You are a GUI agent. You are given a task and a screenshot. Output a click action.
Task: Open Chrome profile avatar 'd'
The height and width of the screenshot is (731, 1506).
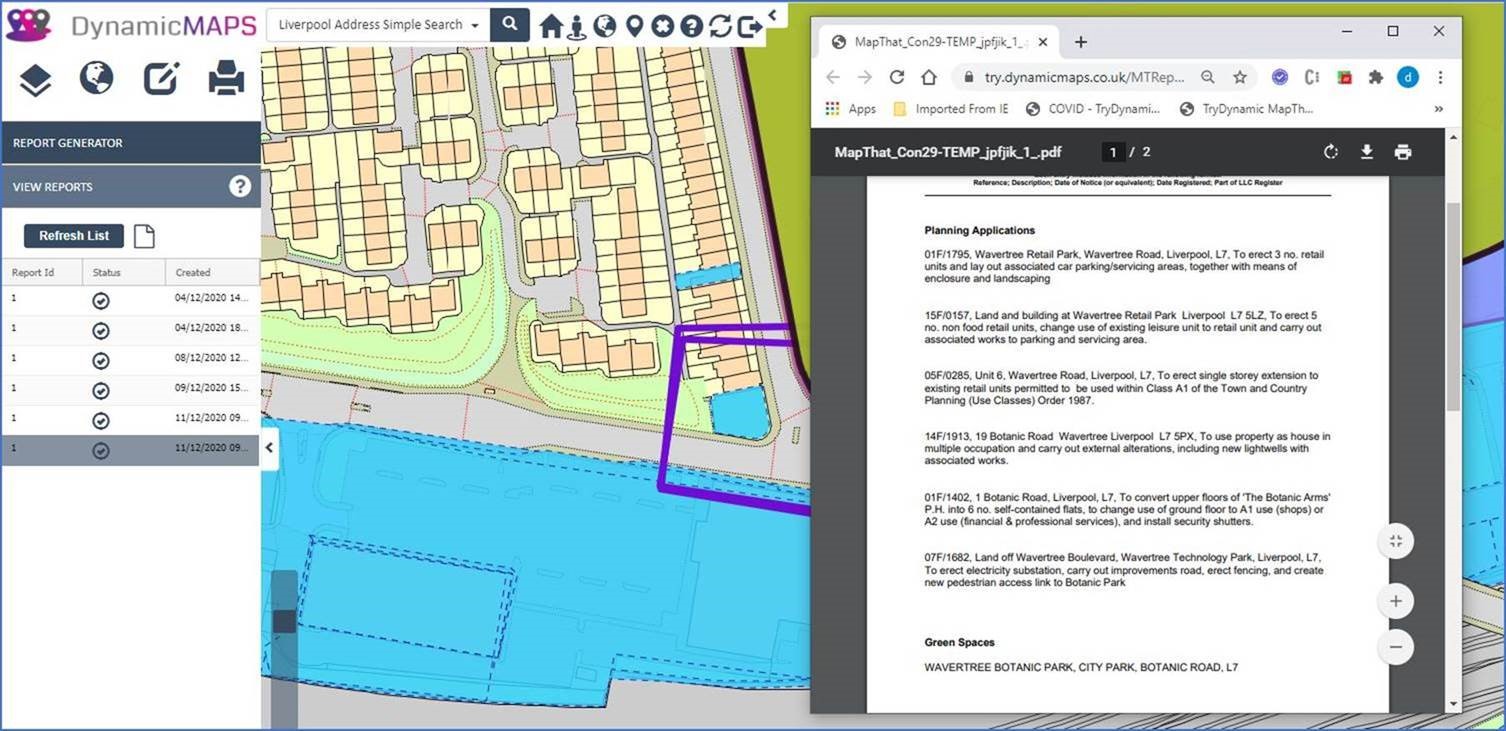[1408, 77]
